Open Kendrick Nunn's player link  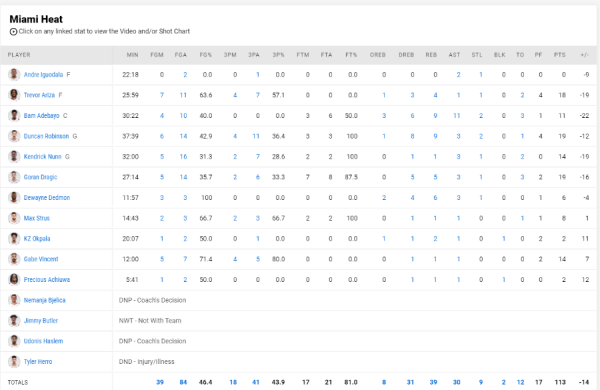(x=42, y=157)
